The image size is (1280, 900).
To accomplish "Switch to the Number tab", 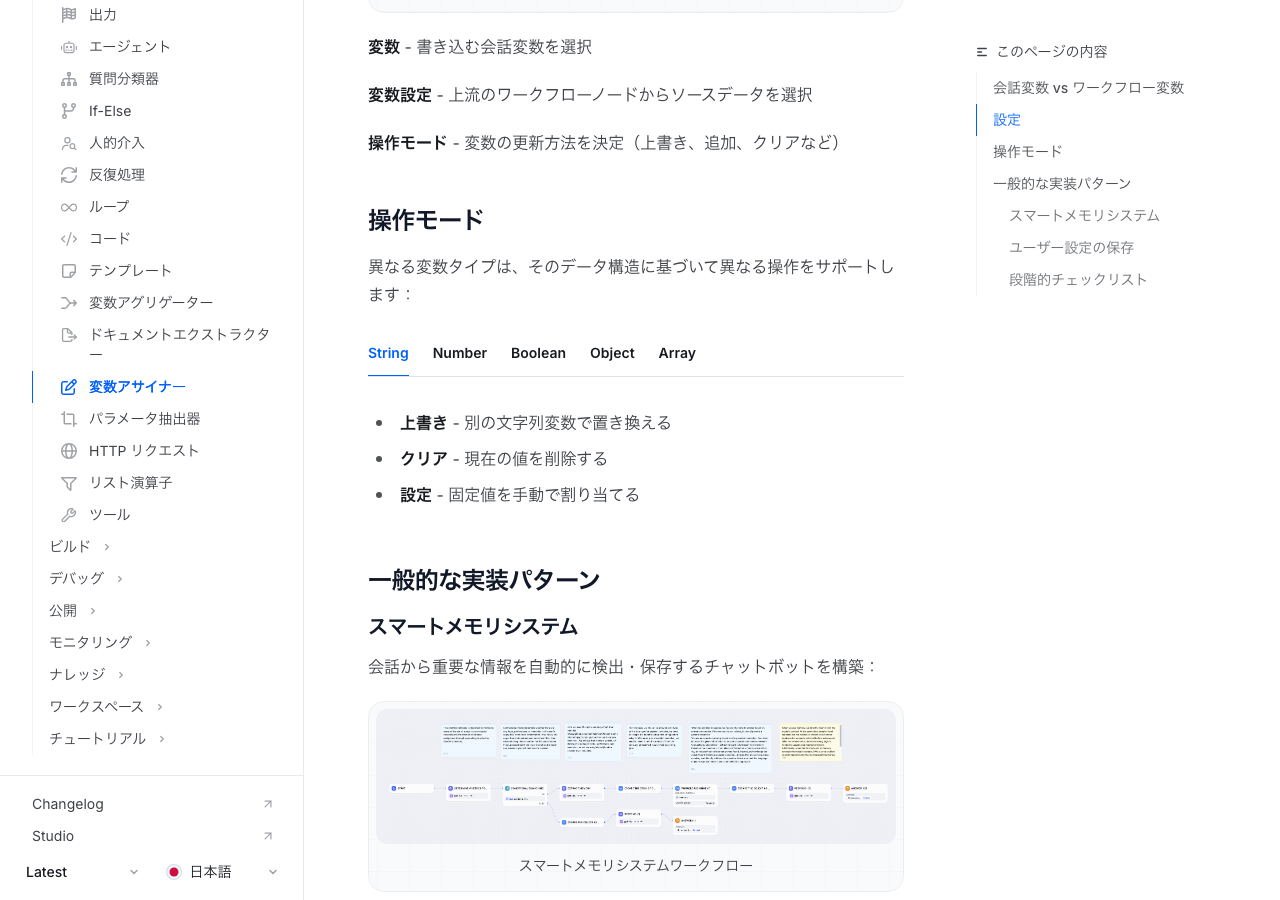I will coord(459,353).
